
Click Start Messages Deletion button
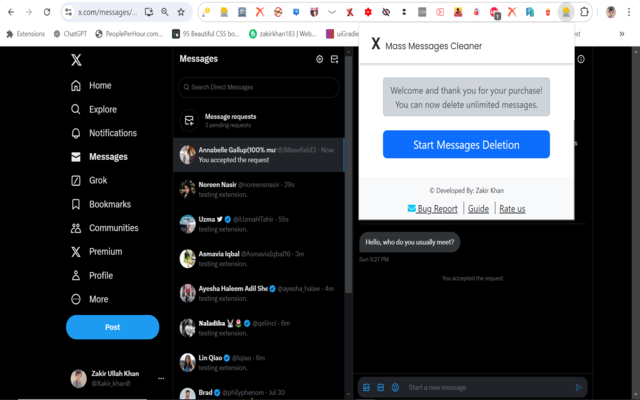466,144
